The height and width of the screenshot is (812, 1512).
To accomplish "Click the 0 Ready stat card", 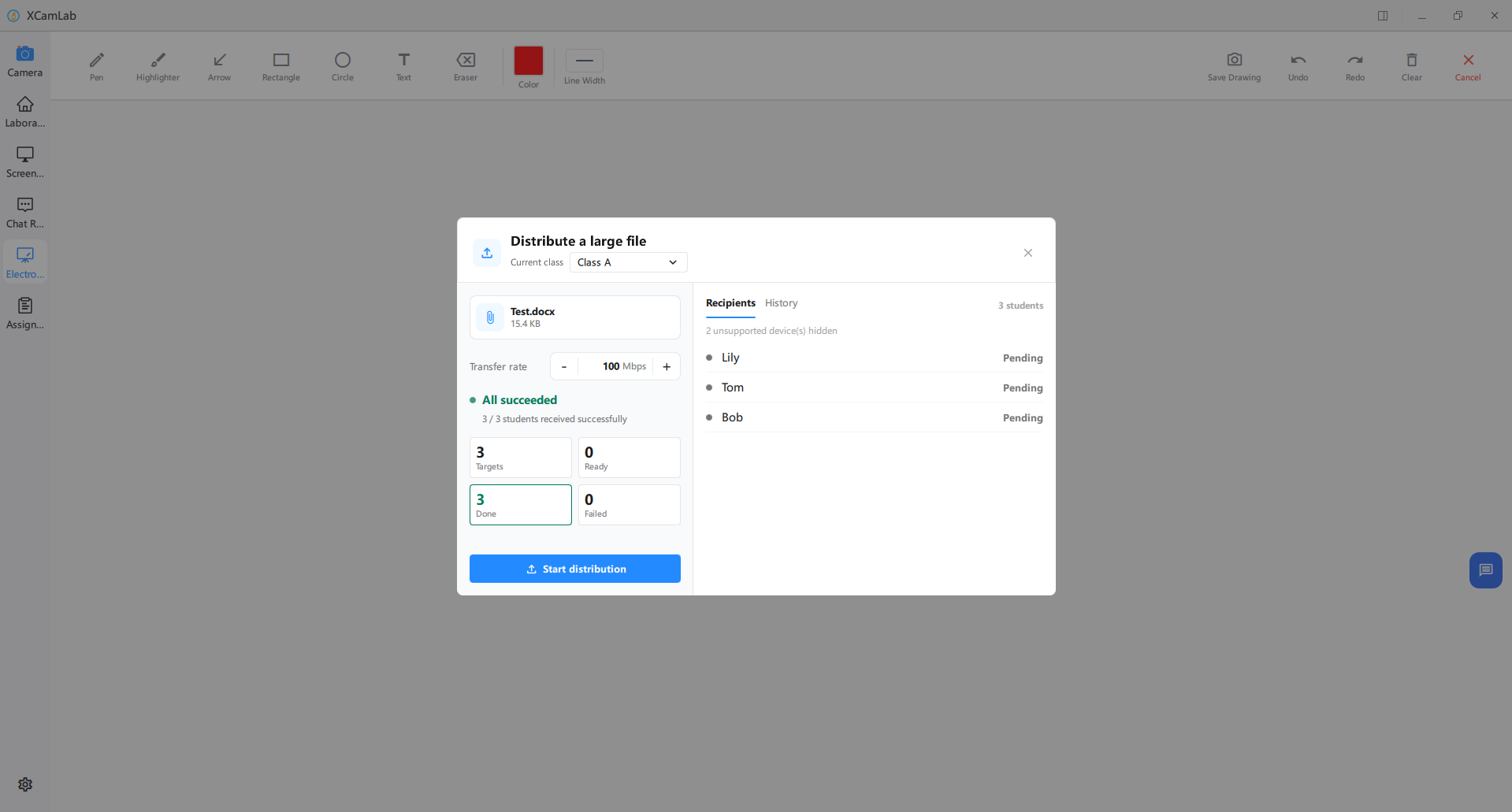I will coord(630,458).
